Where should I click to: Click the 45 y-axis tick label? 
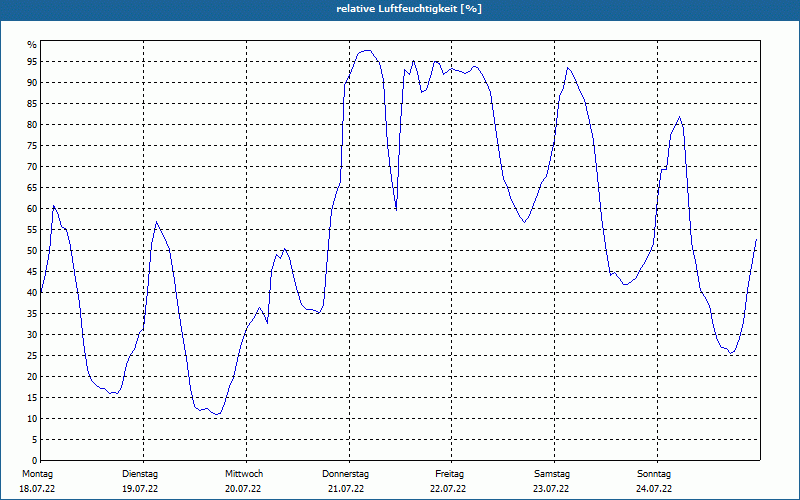32,272
